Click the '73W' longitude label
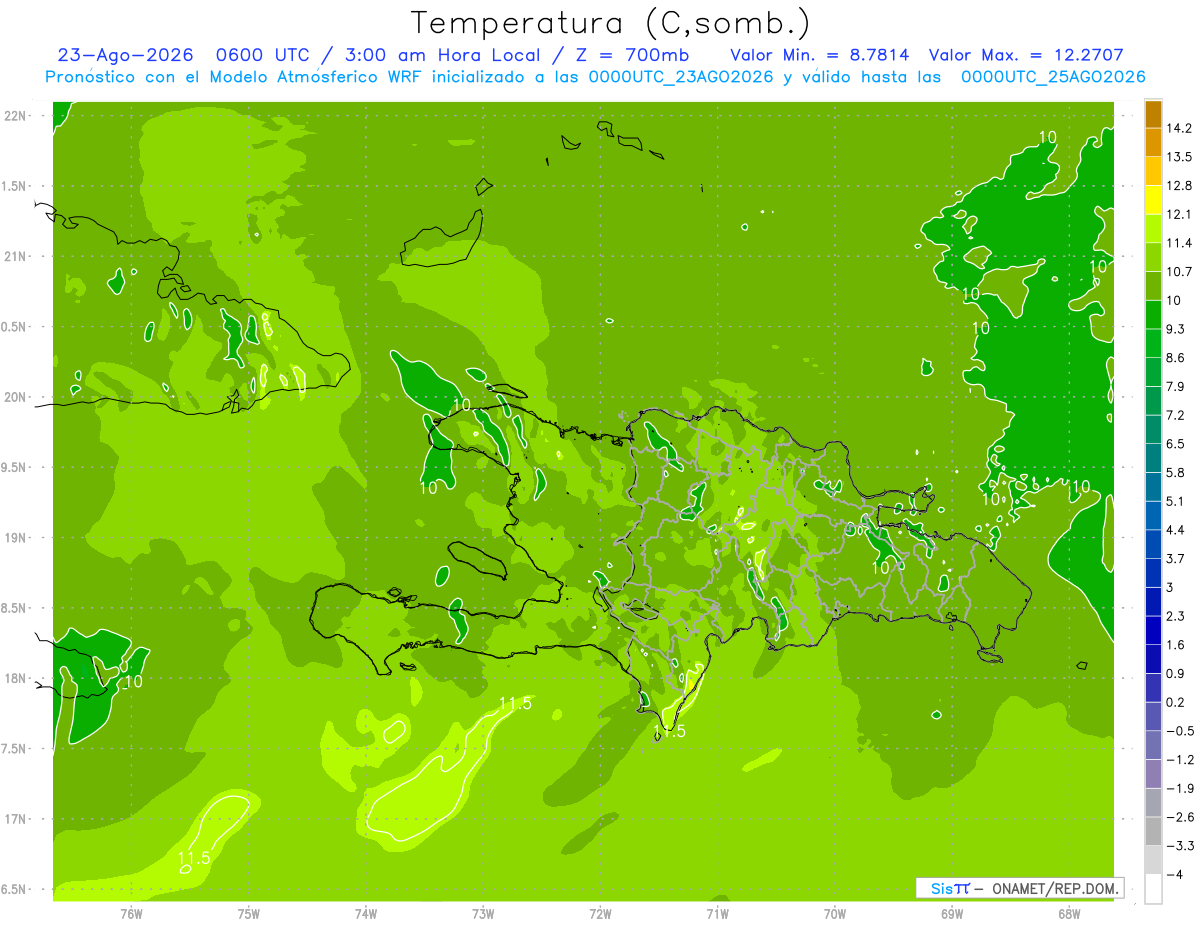This screenshot has width=1200, height=927. [483, 913]
